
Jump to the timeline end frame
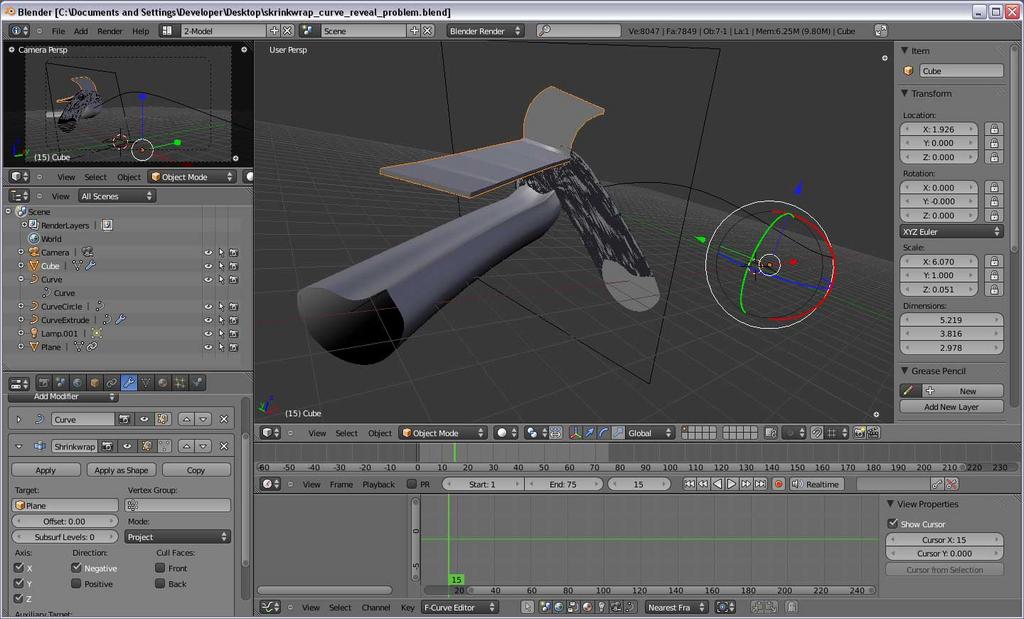pyautogui.click(x=760, y=484)
